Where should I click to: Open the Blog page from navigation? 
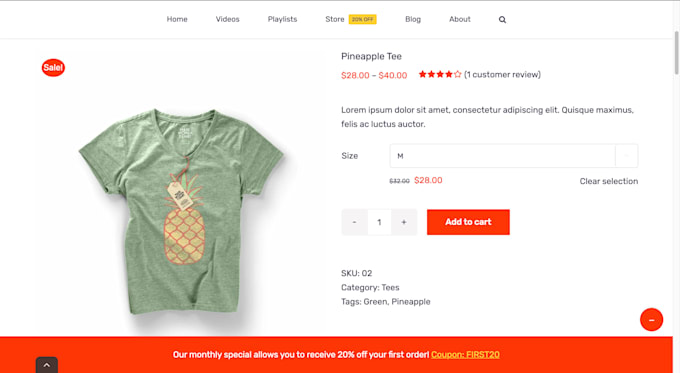click(413, 19)
